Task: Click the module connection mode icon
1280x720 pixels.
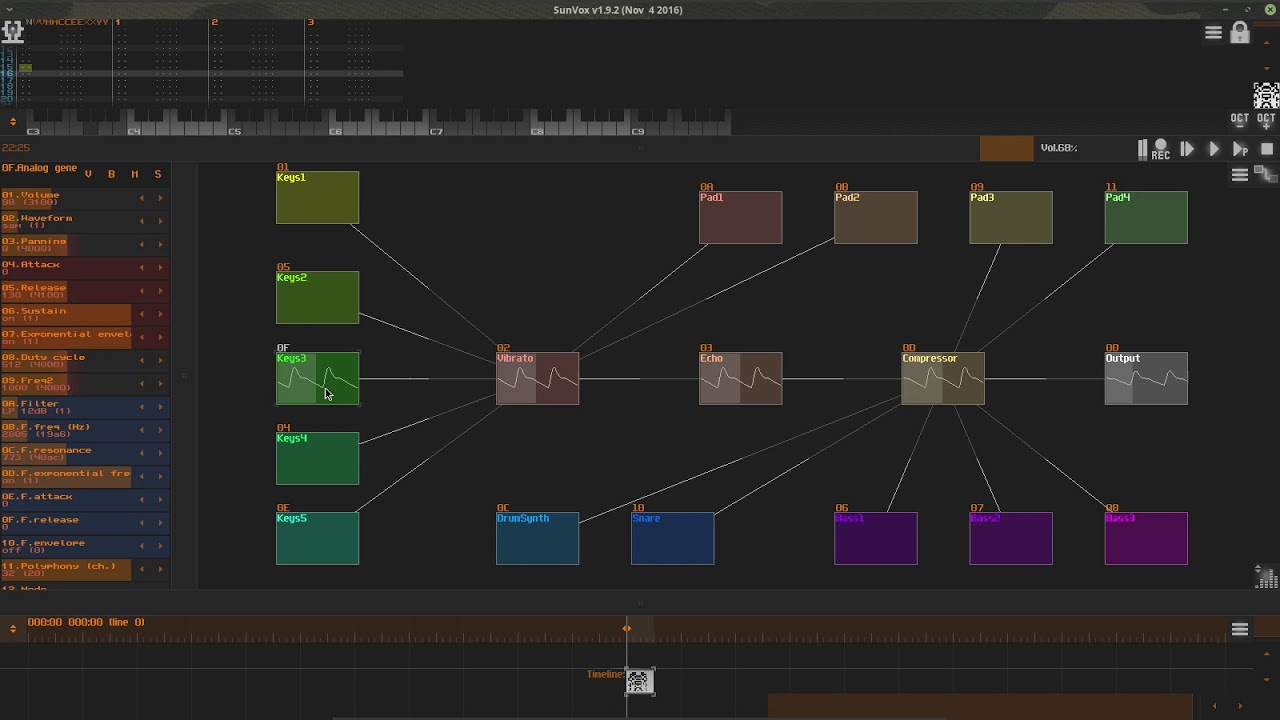Action: [1265, 175]
